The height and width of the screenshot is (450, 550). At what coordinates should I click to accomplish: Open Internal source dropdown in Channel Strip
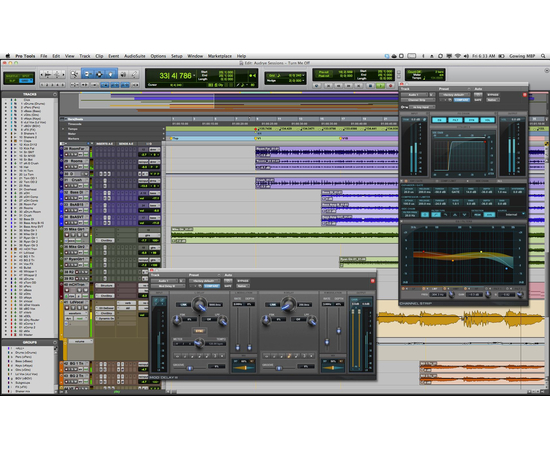click(x=512, y=215)
